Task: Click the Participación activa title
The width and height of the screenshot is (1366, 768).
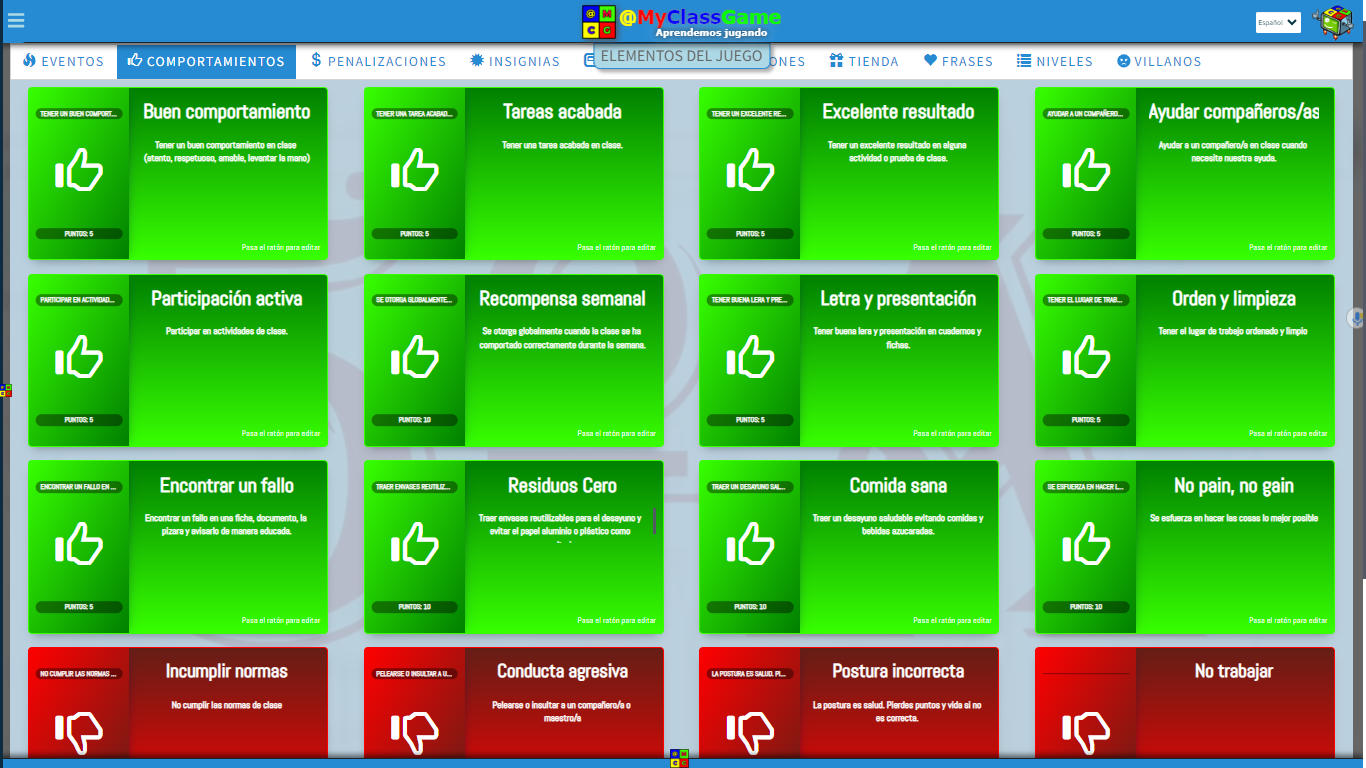Action: click(227, 298)
